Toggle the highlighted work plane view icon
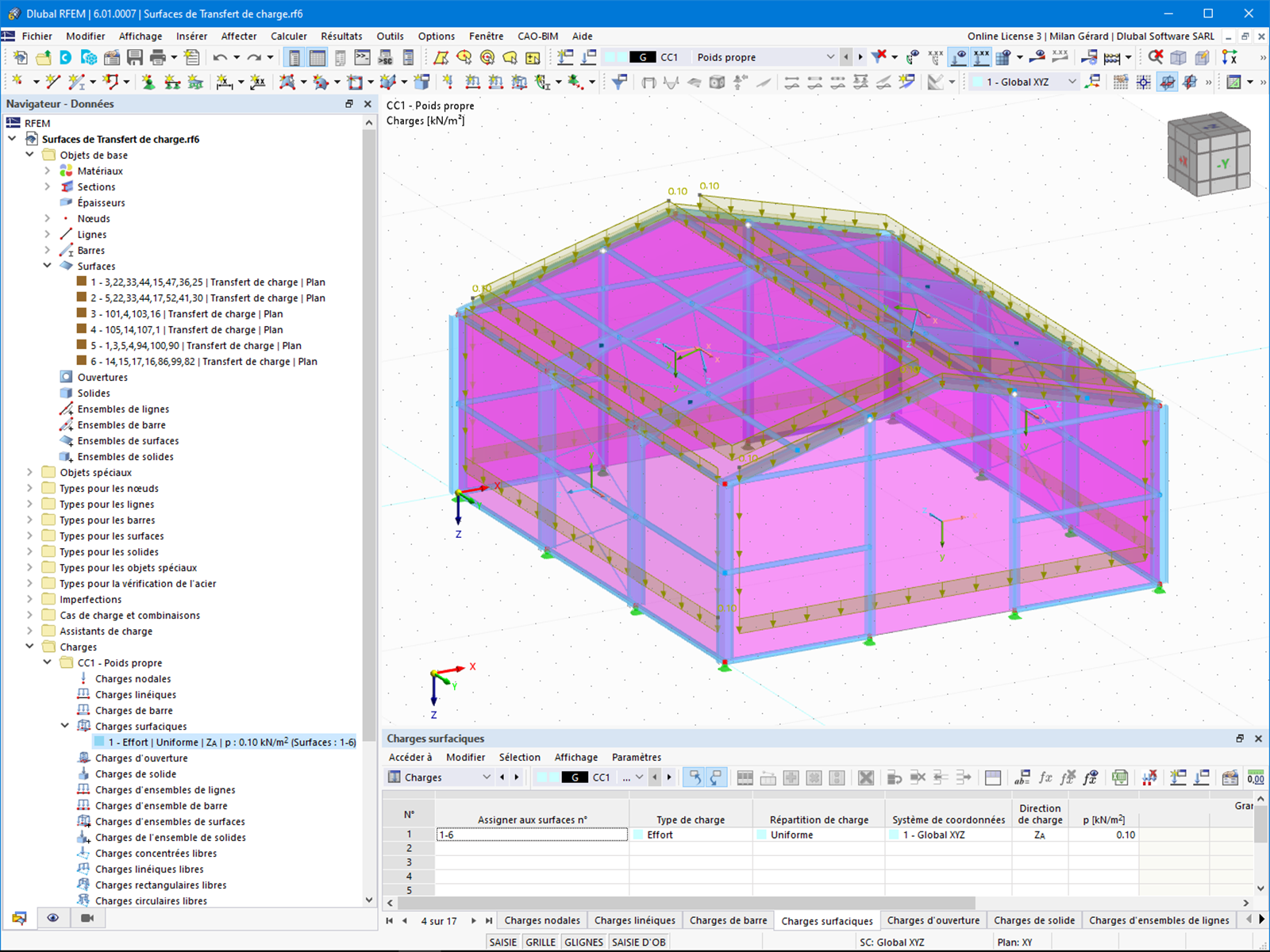Image resolution: width=1270 pixels, height=952 pixels. [1167, 82]
